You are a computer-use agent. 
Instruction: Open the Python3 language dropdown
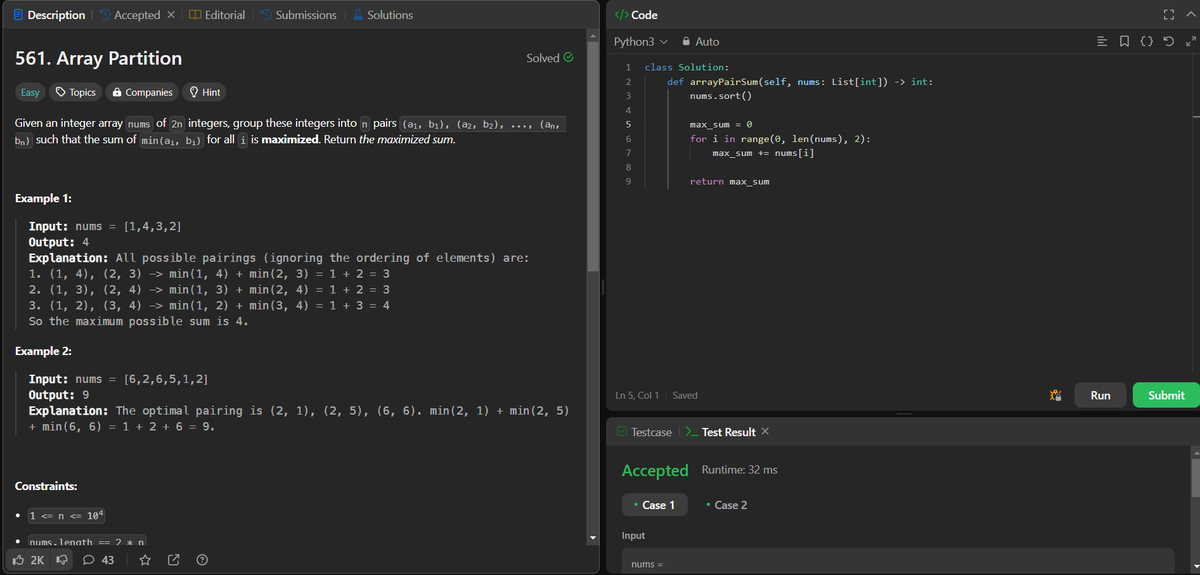(x=640, y=42)
